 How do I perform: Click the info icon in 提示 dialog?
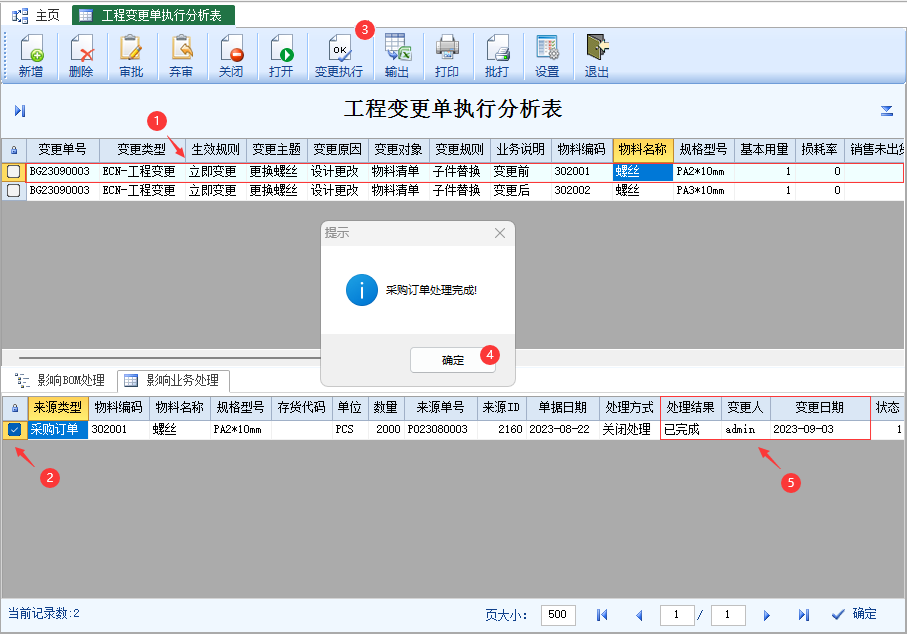[362, 290]
